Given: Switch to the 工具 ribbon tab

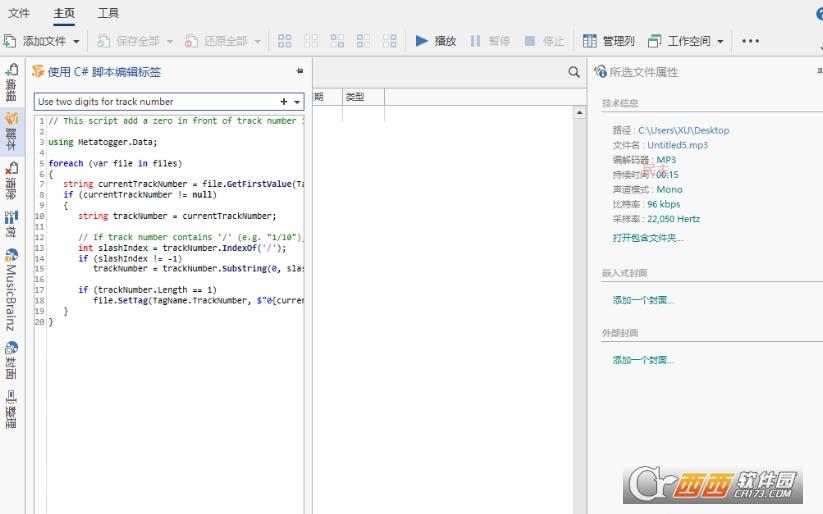Looking at the screenshot, I should 108,13.
